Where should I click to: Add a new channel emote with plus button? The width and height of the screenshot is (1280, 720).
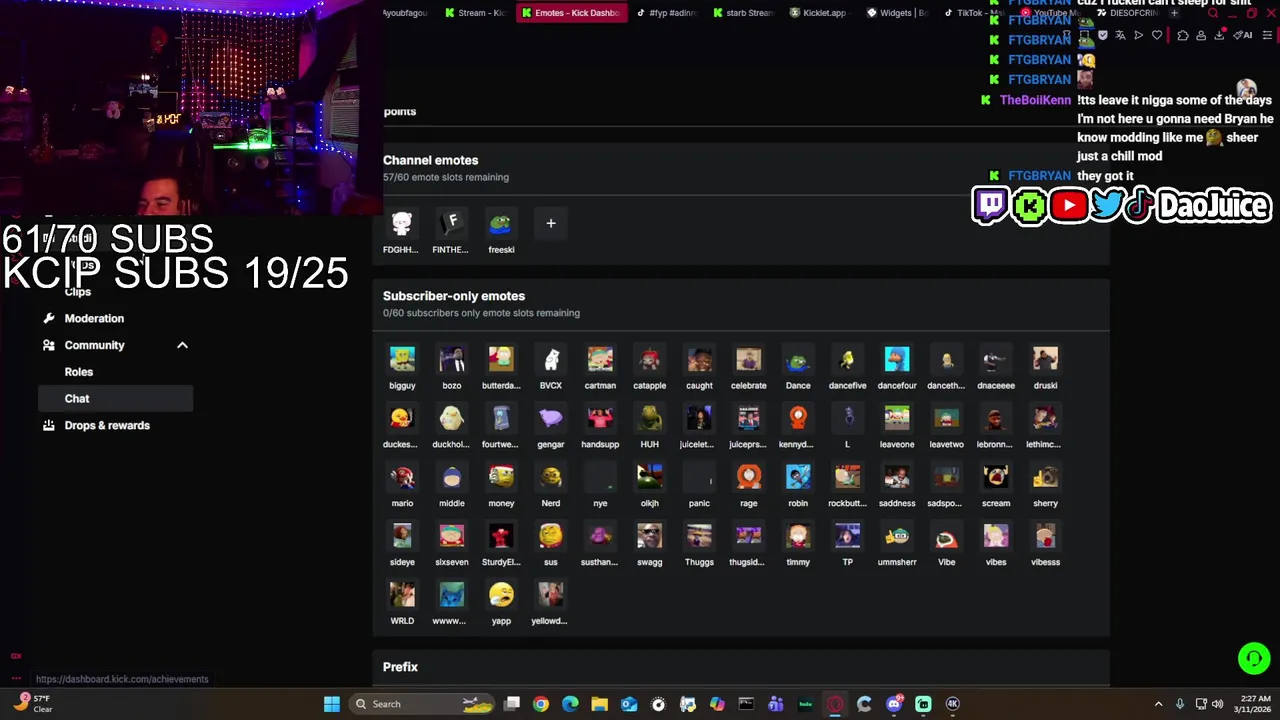[550, 223]
